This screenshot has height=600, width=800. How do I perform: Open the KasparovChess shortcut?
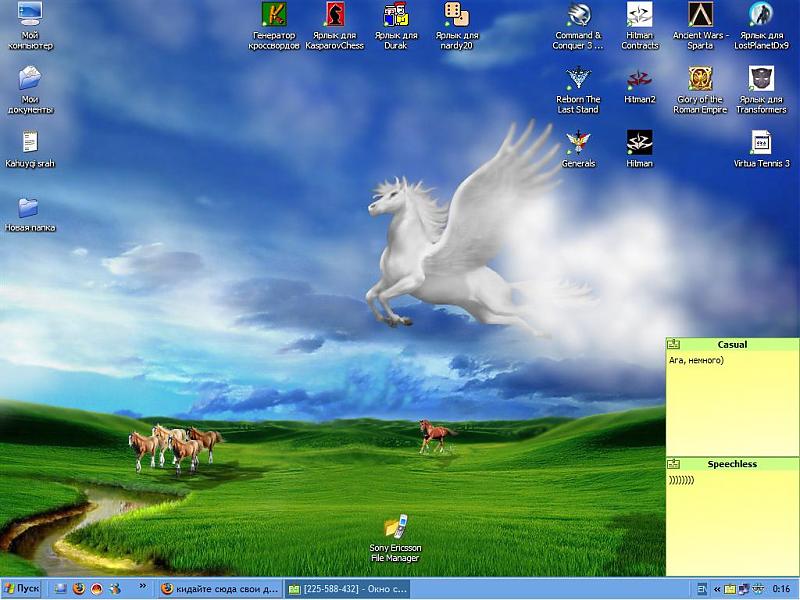(x=334, y=15)
